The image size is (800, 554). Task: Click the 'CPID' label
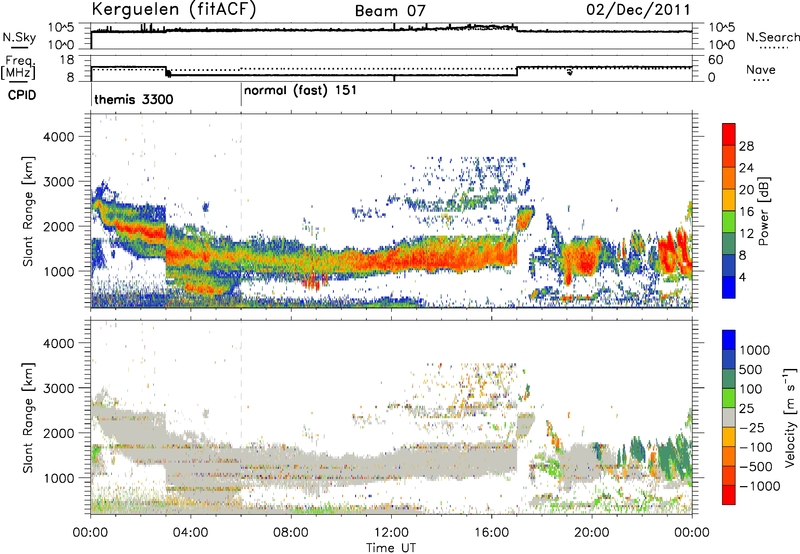[x=22, y=95]
